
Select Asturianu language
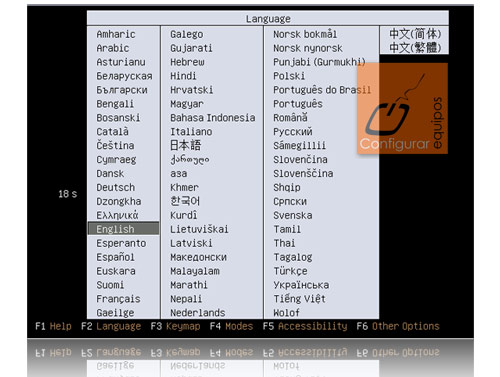[121, 62]
